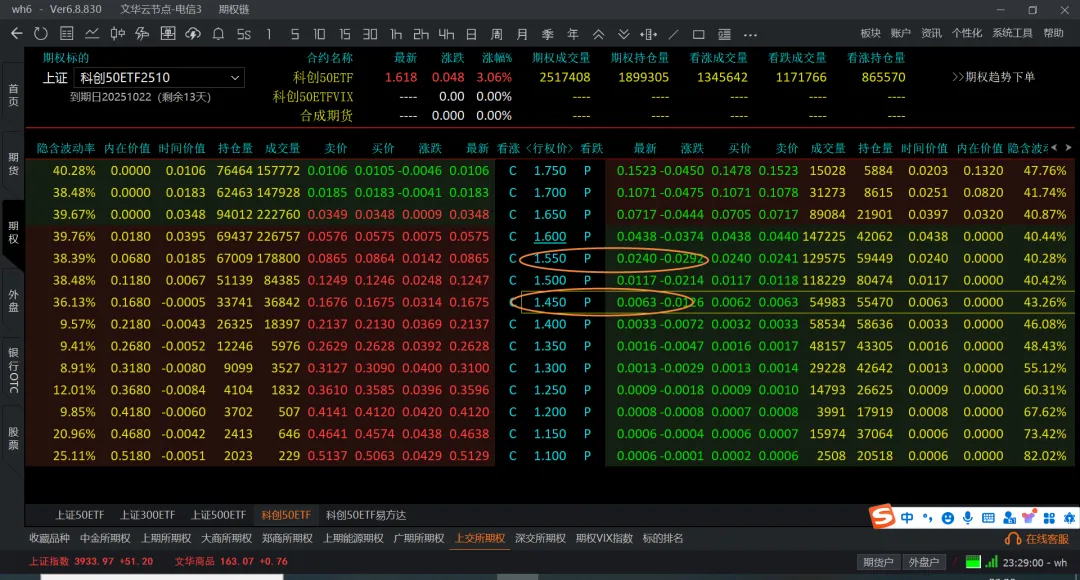
Task: Open the quote list icon
Action: coord(67,33)
